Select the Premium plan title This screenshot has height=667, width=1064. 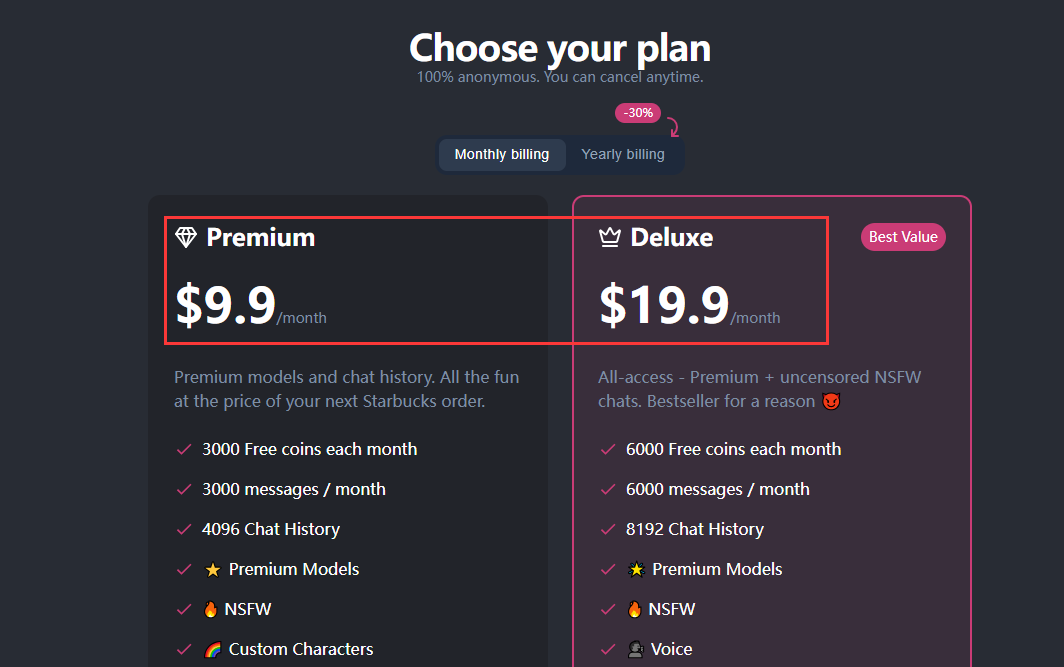(261, 237)
